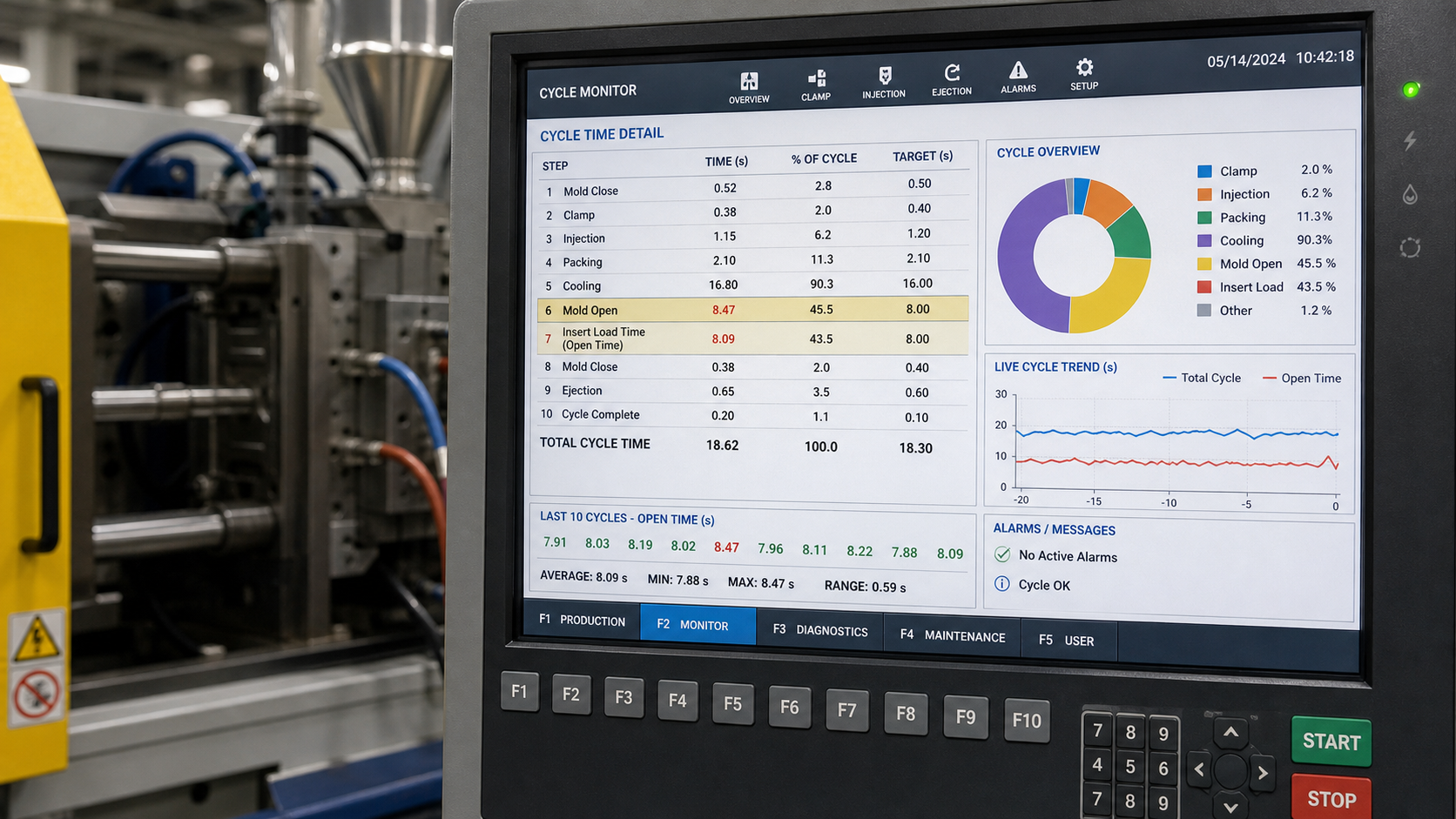Image resolution: width=1456 pixels, height=819 pixels.
Task: Push the physical F7 key
Action: [x=846, y=710]
